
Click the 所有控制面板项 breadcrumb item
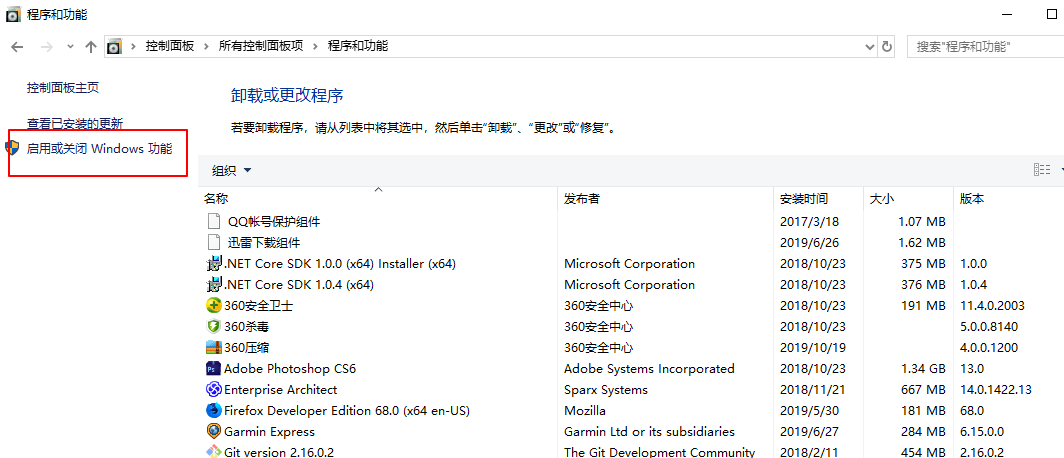click(x=261, y=46)
